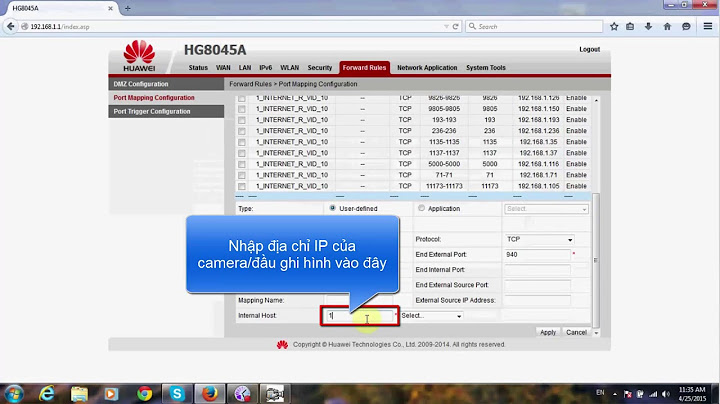The height and width of the screenshot is (404, 720).
Task: Open DMZ Configuration in sidebar
Action: coord(166,84)
